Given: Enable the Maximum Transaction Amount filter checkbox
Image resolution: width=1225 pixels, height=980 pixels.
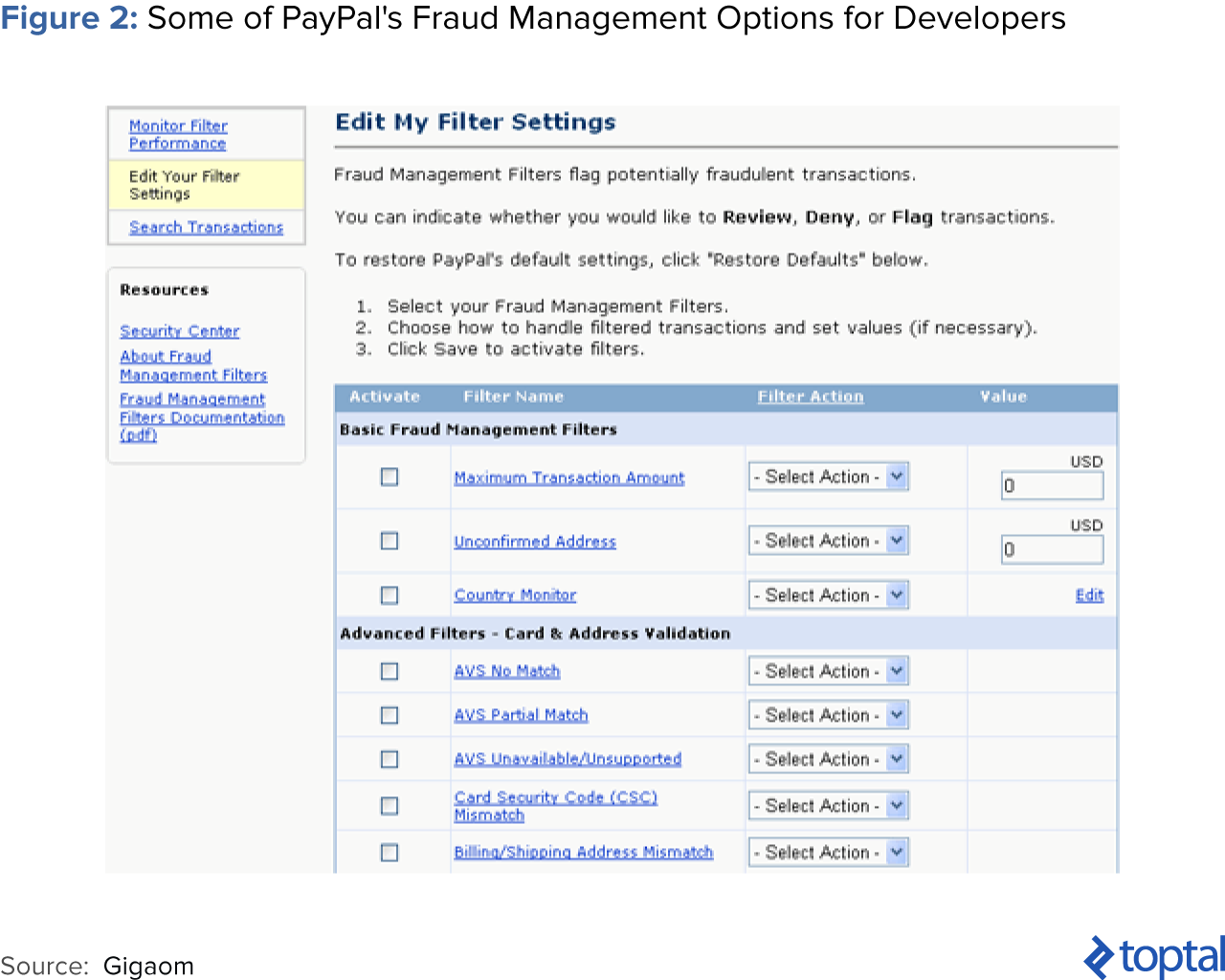Looking at the screenshot, I should (390, 477).
